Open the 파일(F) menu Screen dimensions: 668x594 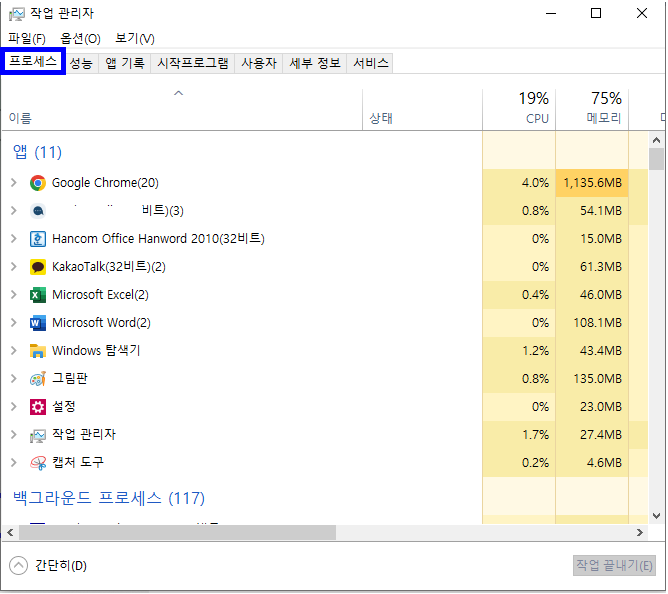coord(27,39)
